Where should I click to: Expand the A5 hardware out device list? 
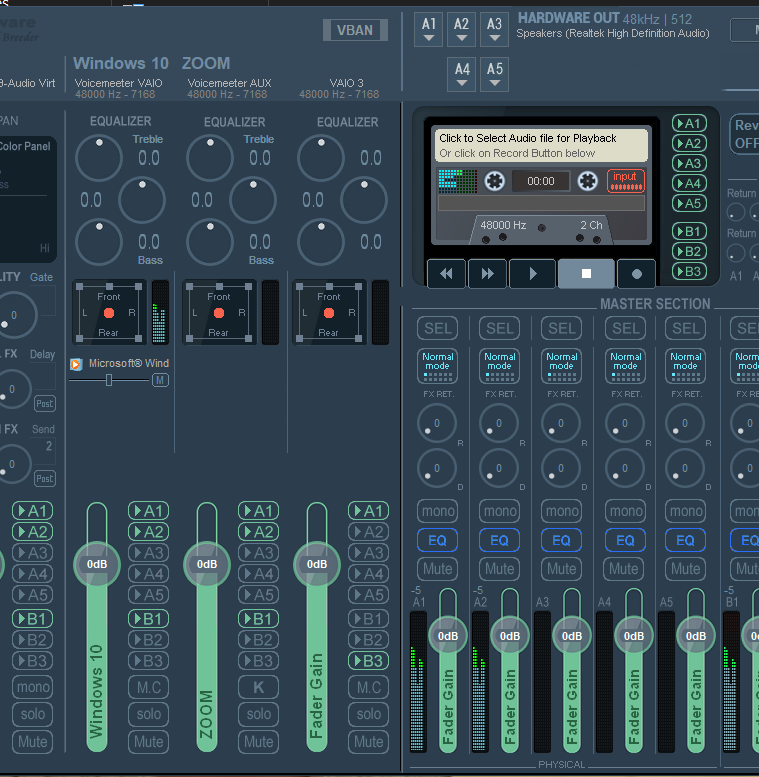pyautogui.click(x=494, y=75)
